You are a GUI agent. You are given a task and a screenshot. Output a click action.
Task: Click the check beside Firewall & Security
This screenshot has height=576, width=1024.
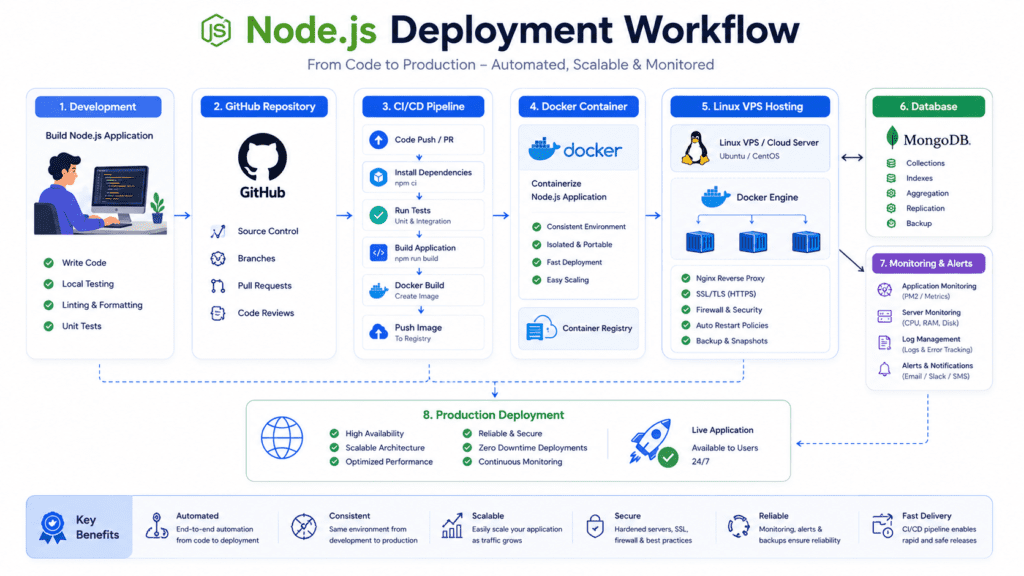click(686, 310)
